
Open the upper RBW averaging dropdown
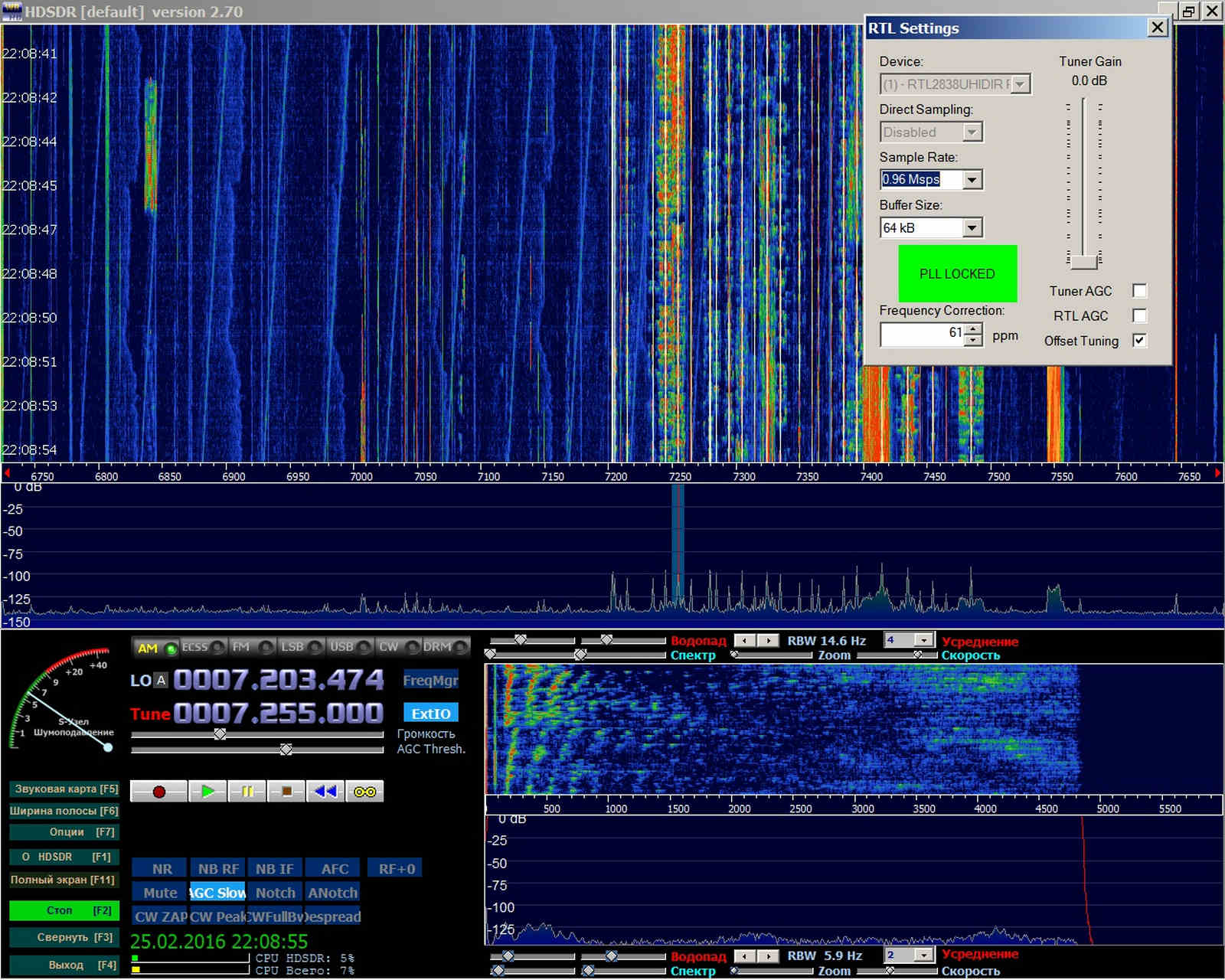[925, 640]
